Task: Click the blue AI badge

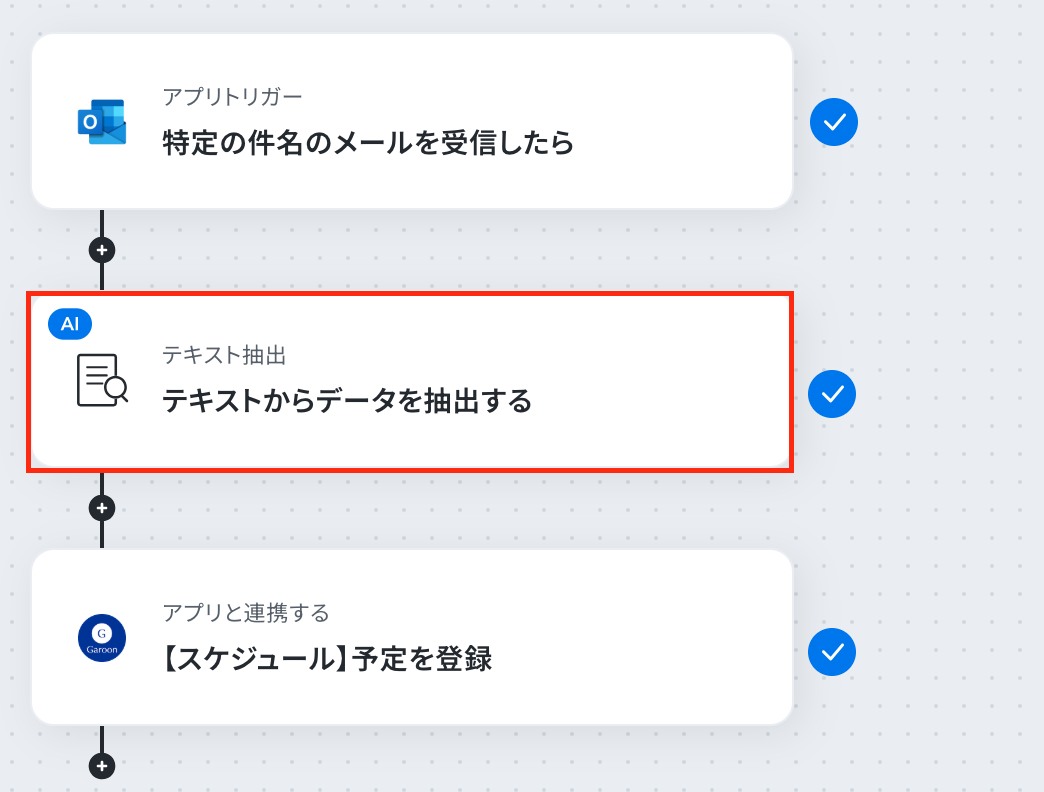Action: (x=70, y=324)
